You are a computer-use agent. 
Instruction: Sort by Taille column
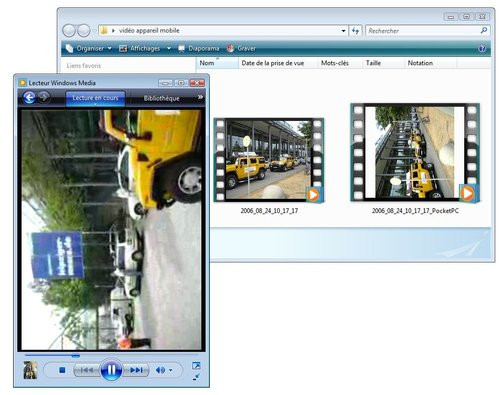point(383,63)
